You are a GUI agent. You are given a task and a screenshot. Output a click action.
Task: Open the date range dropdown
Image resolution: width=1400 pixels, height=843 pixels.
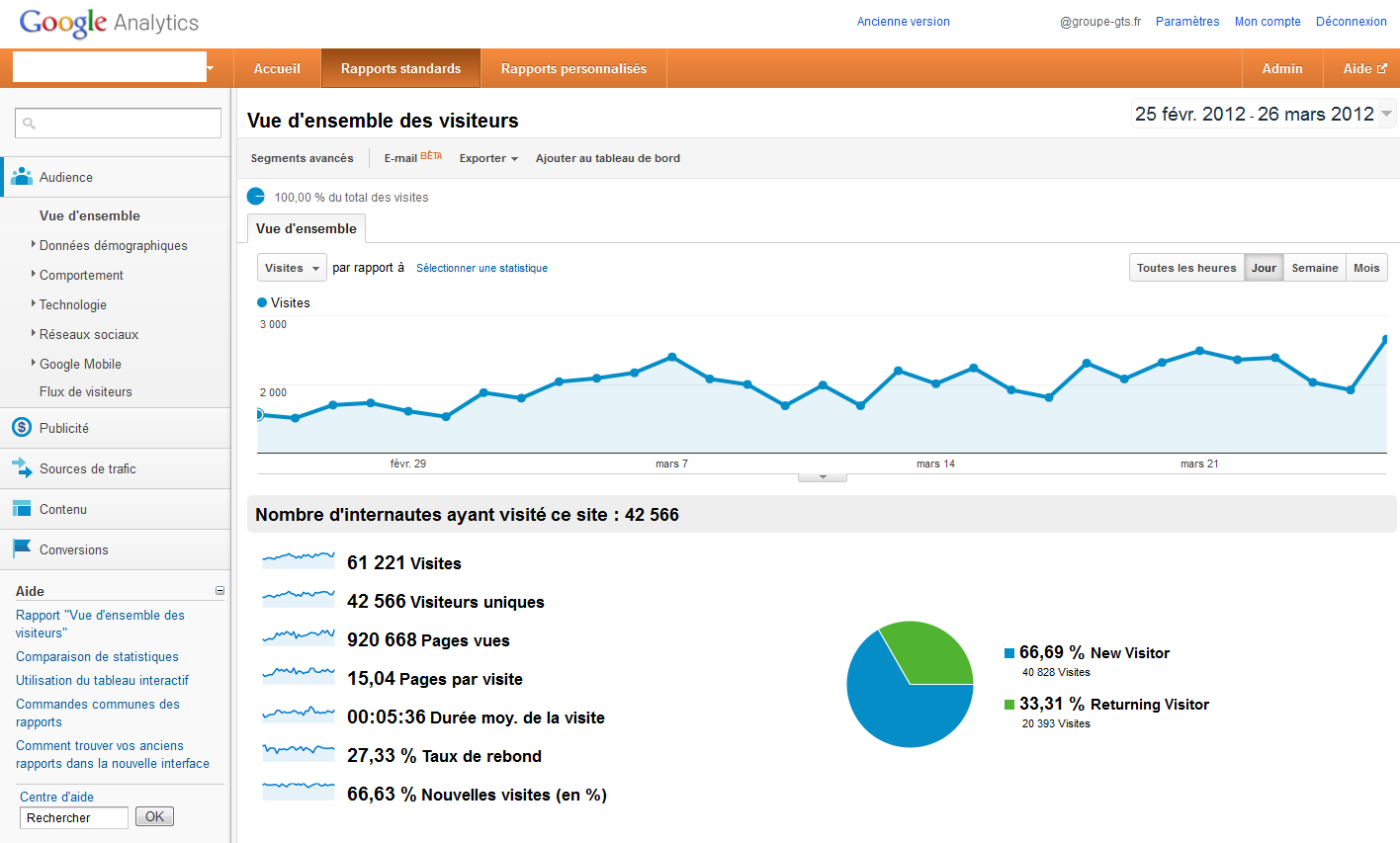click(x=1386, y=114)
